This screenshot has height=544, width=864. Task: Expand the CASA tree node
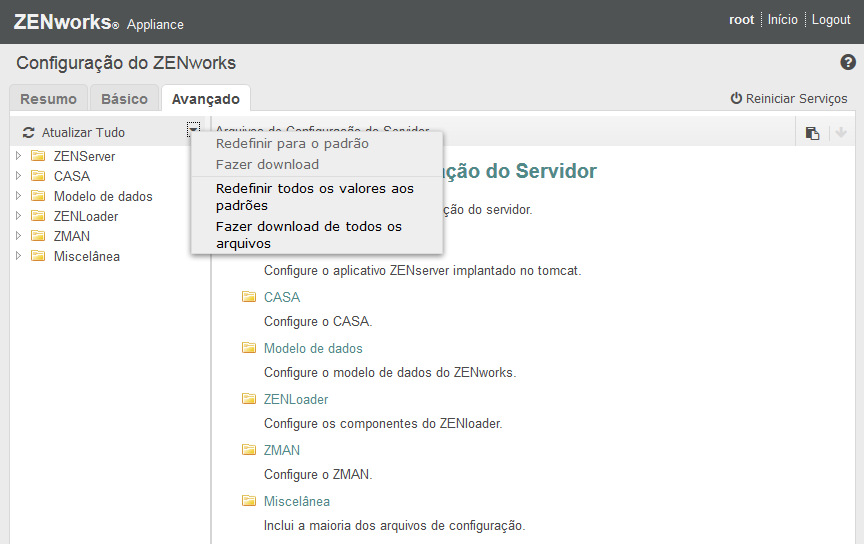click(x=18, y=176)
